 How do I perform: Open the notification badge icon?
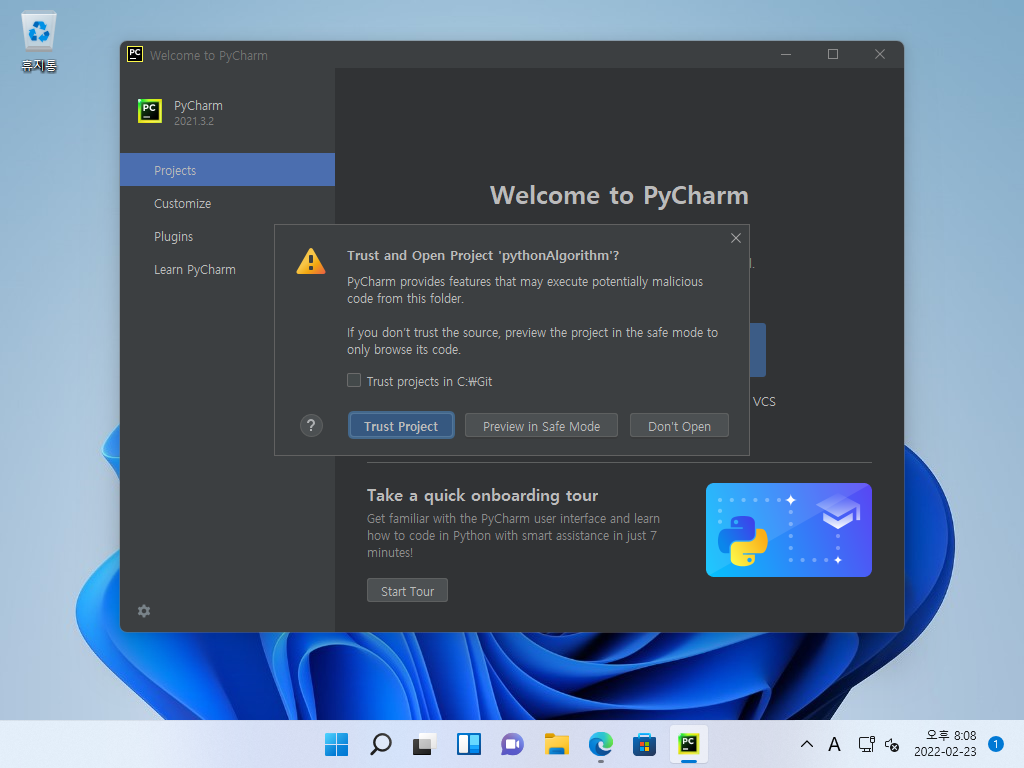995,744
